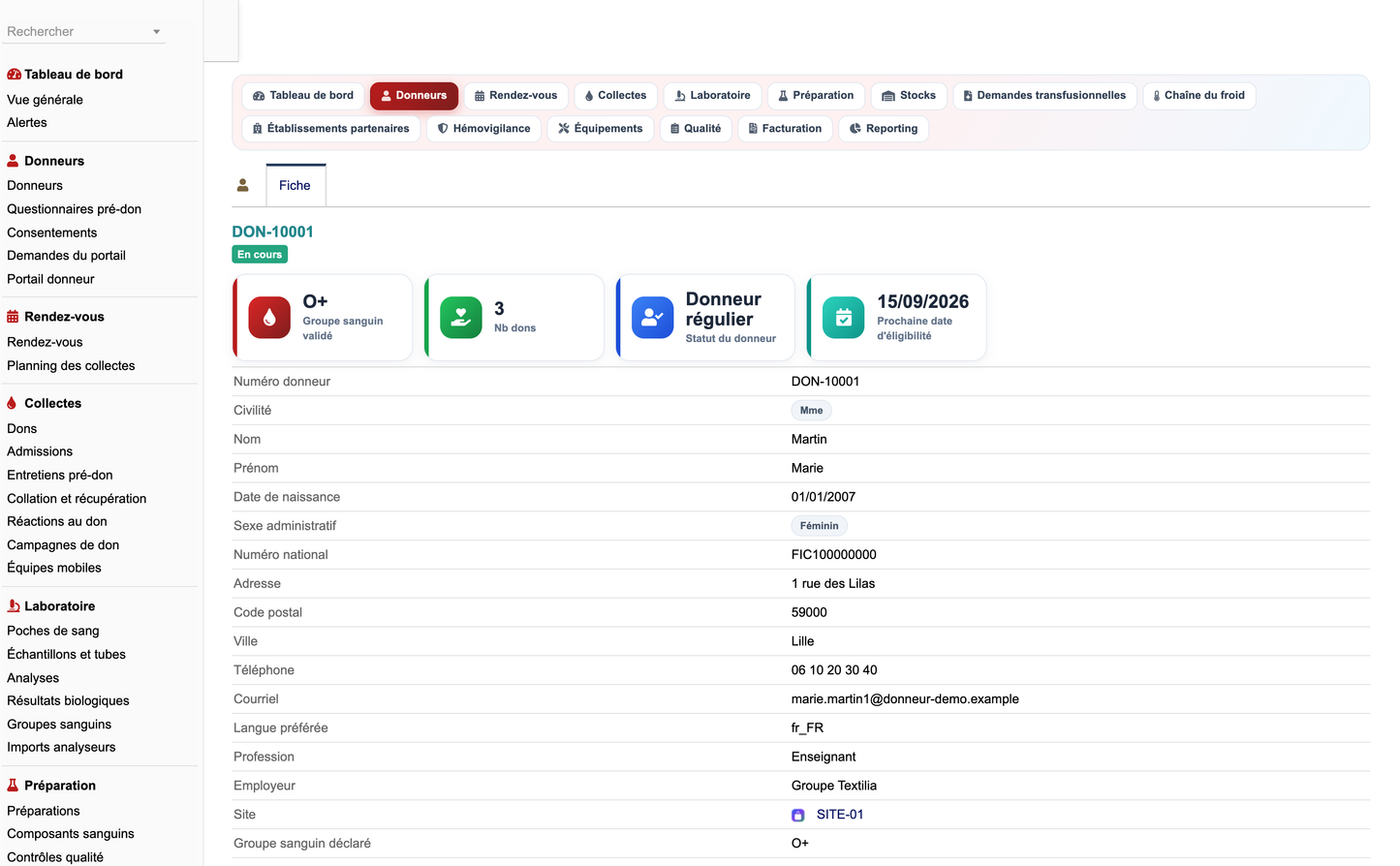Image resolution: width=1400 pixels, height=866 pixels.
Task: Click the purple site icon next to SITE-01
Action: 798,815
